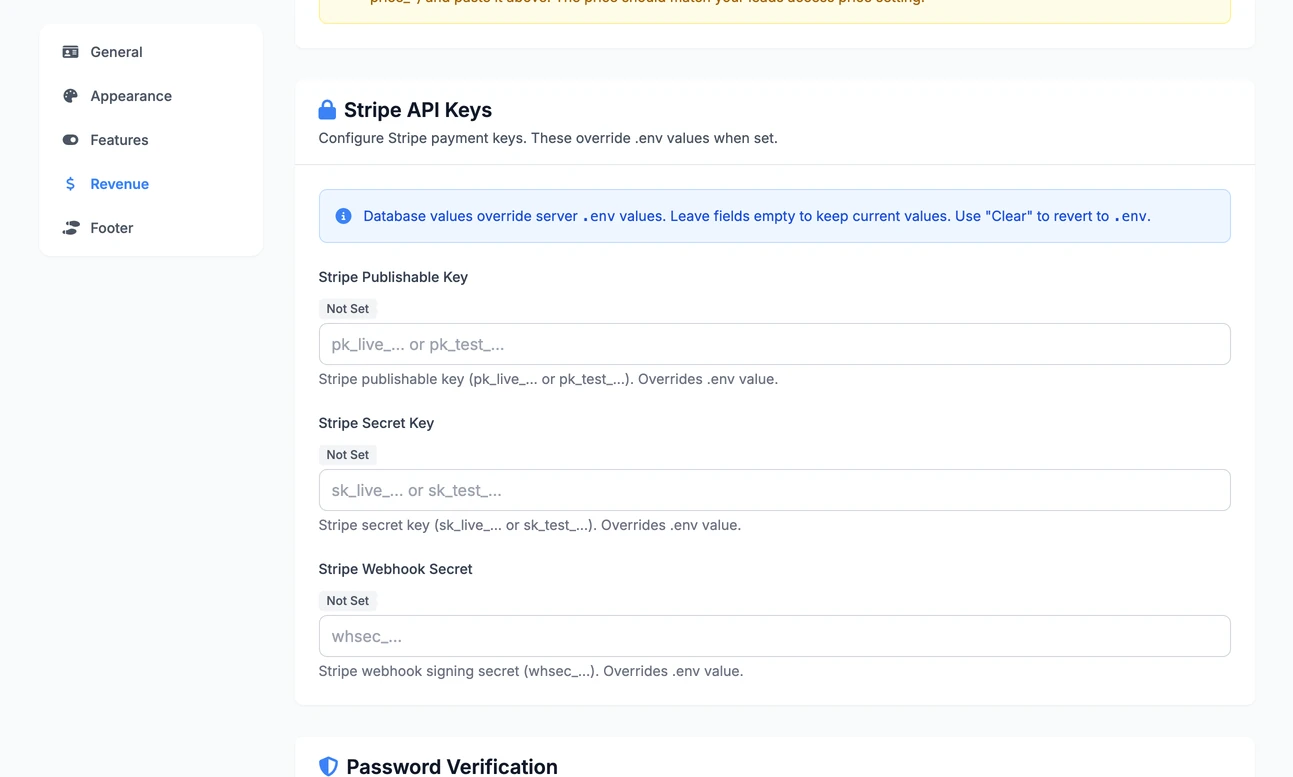Click Not Set badge under Secret Key
The width and height of the screenshot is (1293, 777).
pos(348,455)
